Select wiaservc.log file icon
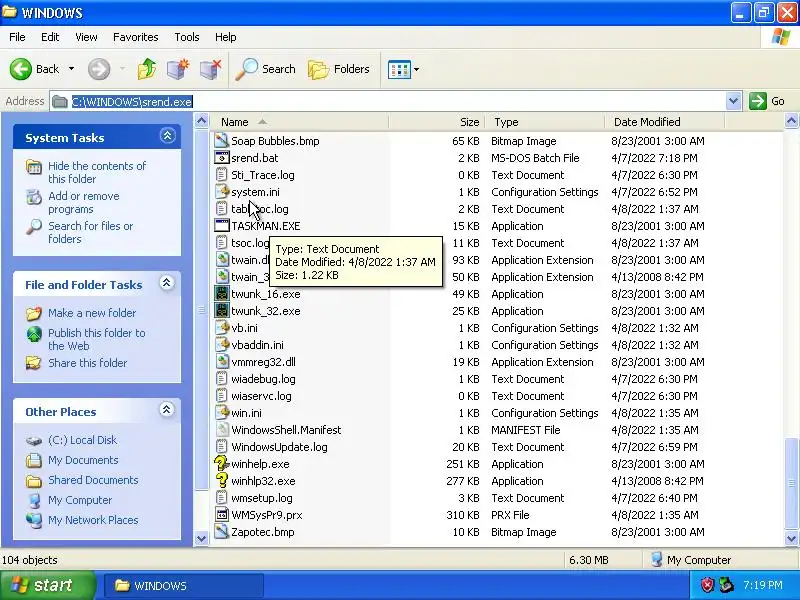The image size is (800, 600). [x=221, y=396]
